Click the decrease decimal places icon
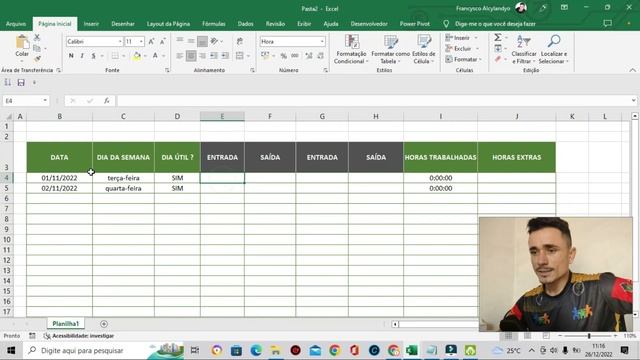 pos(320,56)
